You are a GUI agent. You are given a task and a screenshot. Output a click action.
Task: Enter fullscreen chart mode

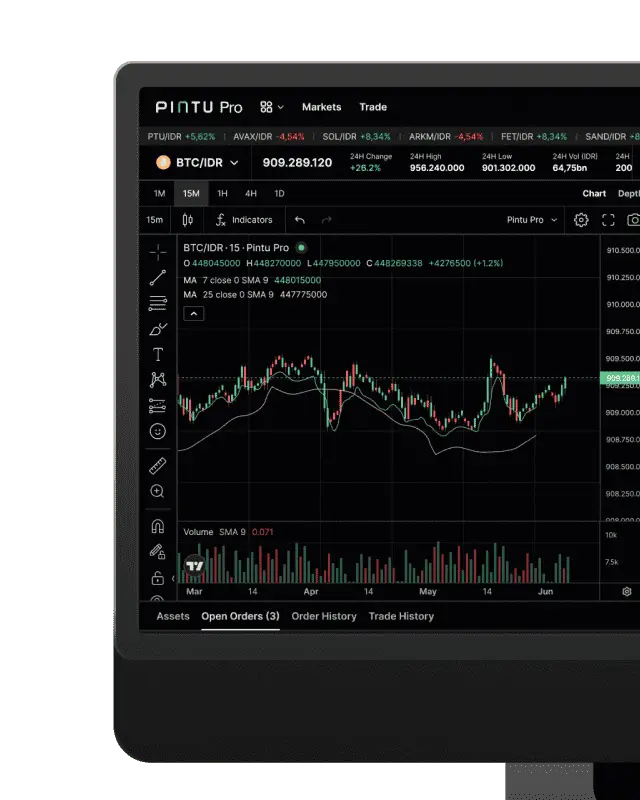pyautogui.click(x=608, y=220)
